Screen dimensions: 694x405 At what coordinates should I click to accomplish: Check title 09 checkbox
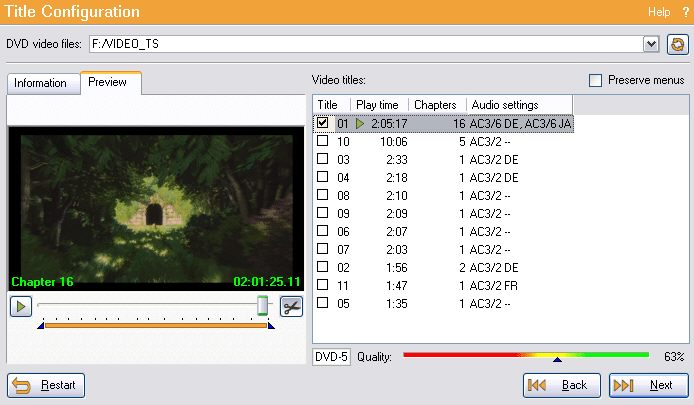coord(322,212)
